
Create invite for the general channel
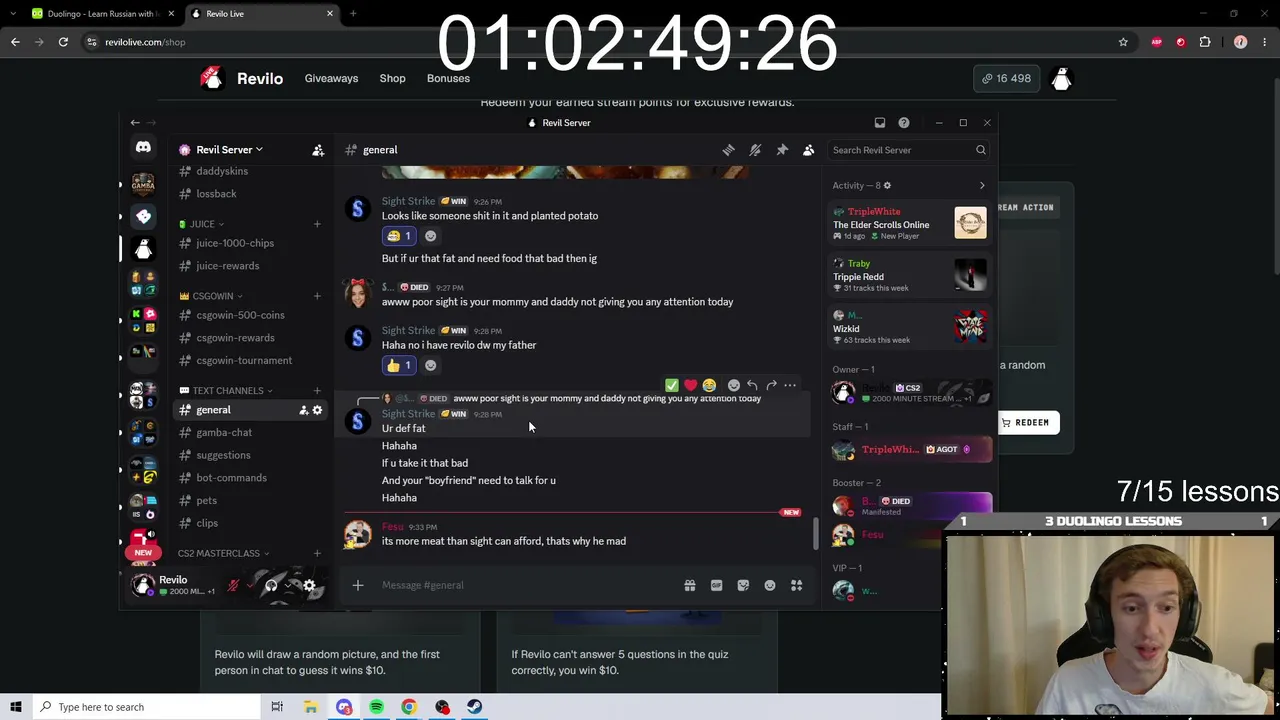pyautogui.click(x=303, y=410)
